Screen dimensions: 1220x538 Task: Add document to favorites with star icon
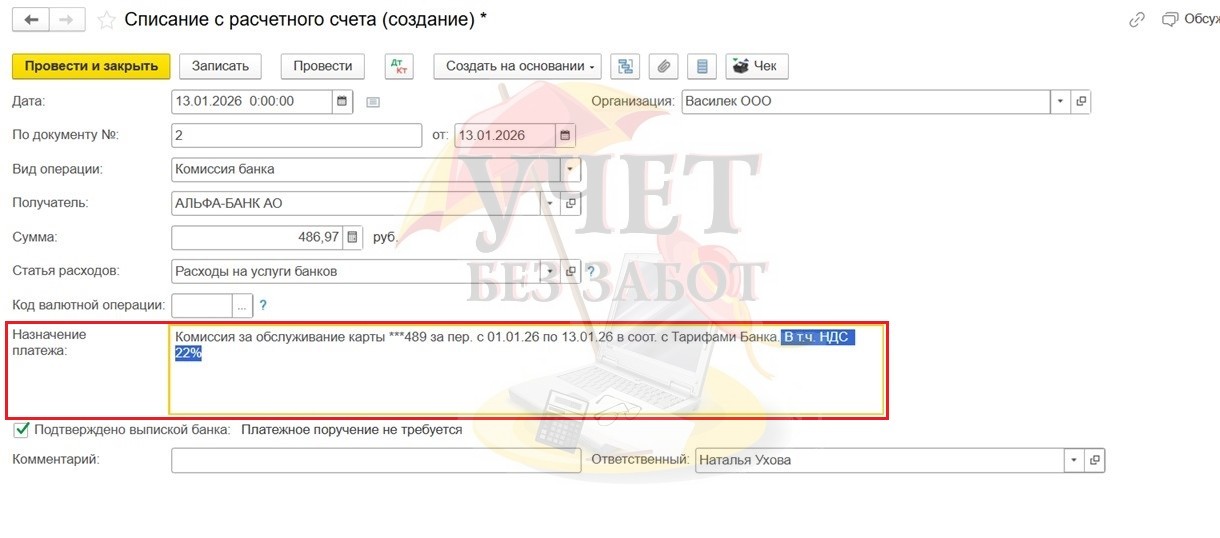click(106, 20)
